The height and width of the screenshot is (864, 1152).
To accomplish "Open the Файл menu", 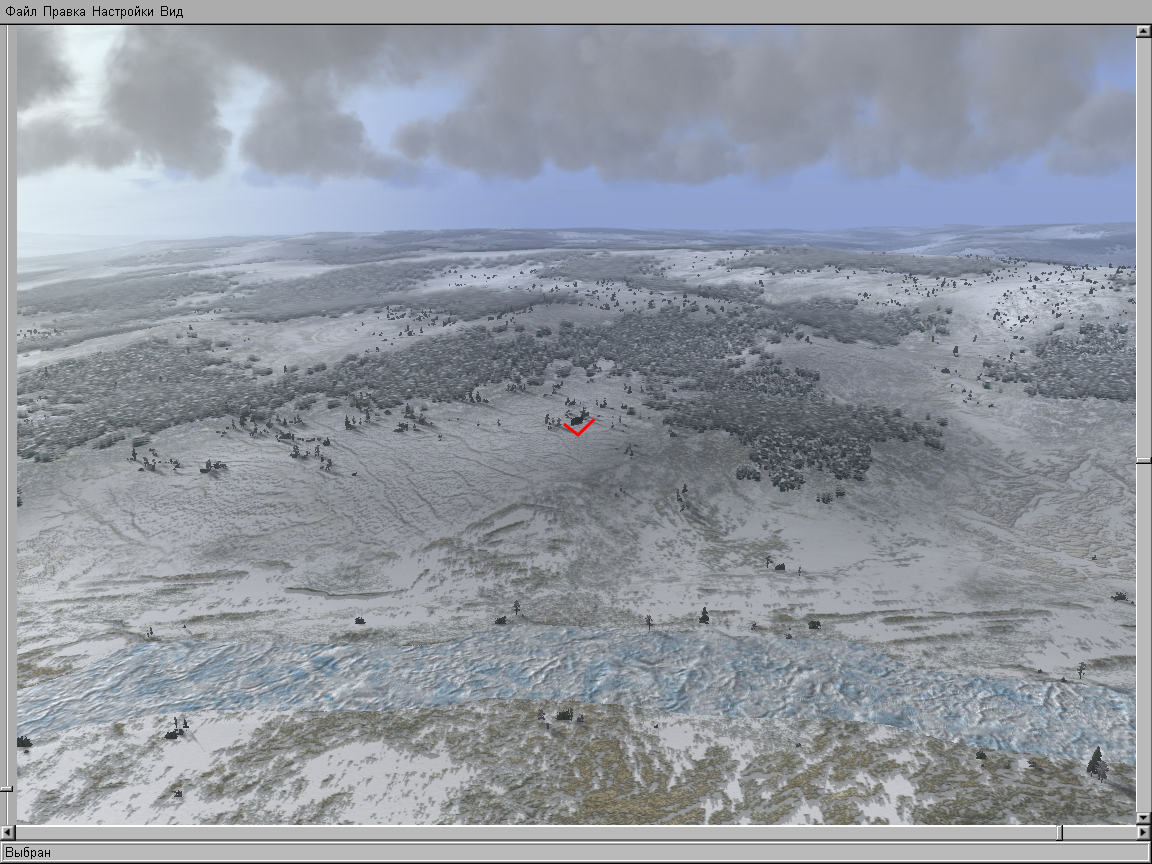I will 21,12.
